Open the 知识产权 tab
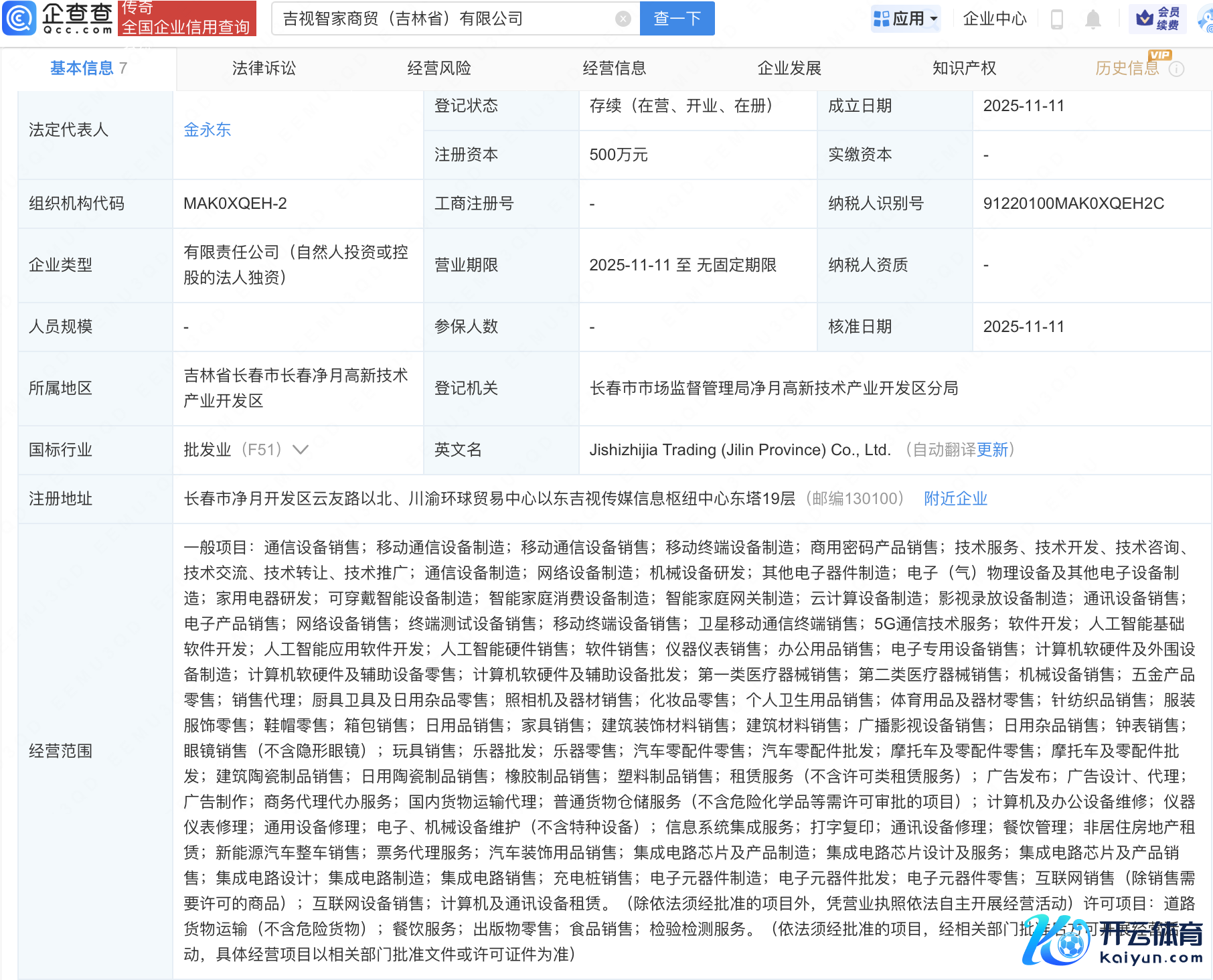Screen dimensions: 1213x980 tap(964, 68)
